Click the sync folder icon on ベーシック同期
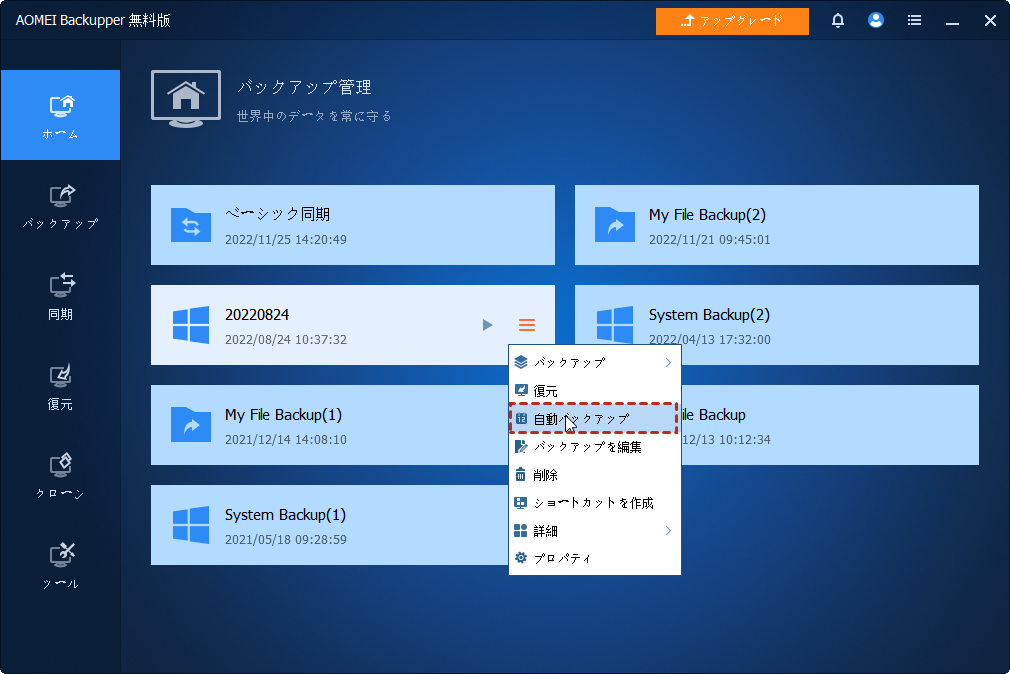Screen dimensions: 1010x674 (x=191, y=225)
